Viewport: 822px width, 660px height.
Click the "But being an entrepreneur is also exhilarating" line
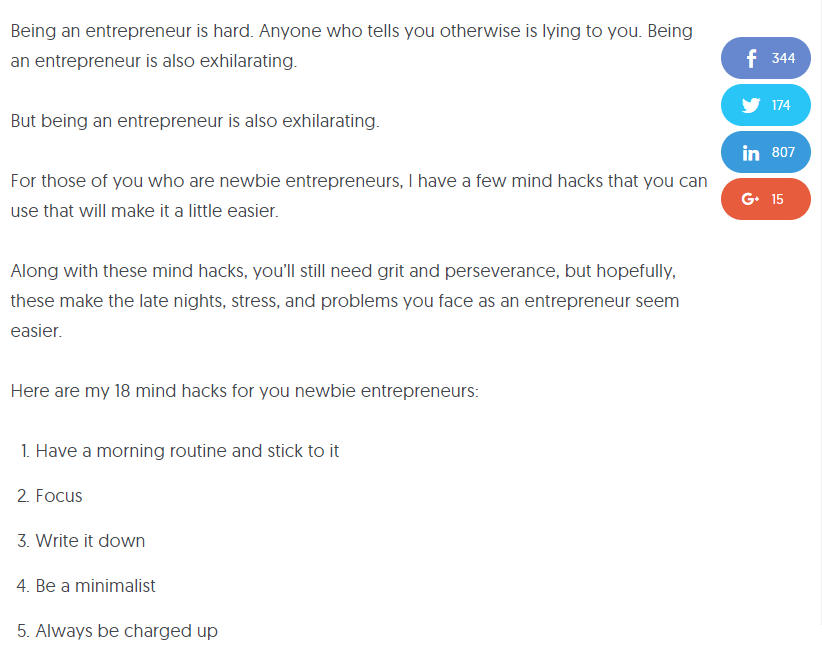194,121
